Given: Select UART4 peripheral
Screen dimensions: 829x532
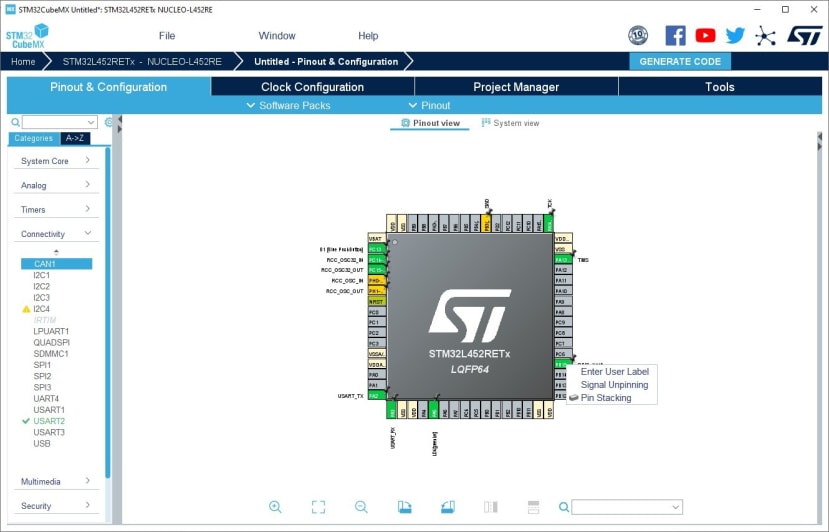Looking at the screenshot, I should coord(45,398).
